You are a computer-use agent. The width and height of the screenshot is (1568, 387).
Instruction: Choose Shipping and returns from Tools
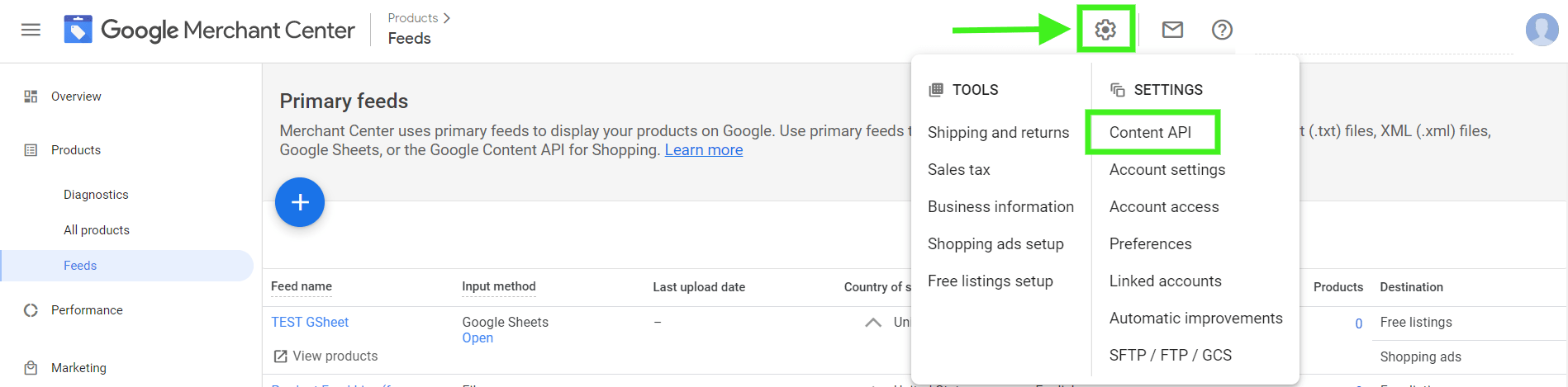tap(998, 132)
